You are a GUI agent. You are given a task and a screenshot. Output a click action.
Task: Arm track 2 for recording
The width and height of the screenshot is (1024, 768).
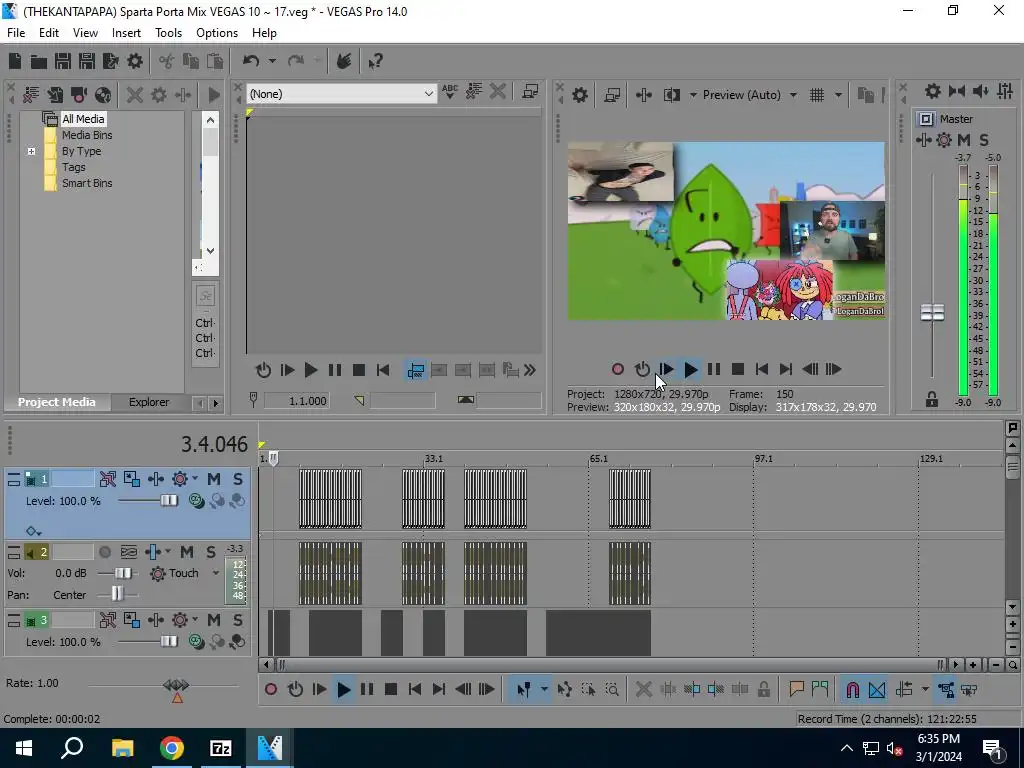tap(104, 552)
